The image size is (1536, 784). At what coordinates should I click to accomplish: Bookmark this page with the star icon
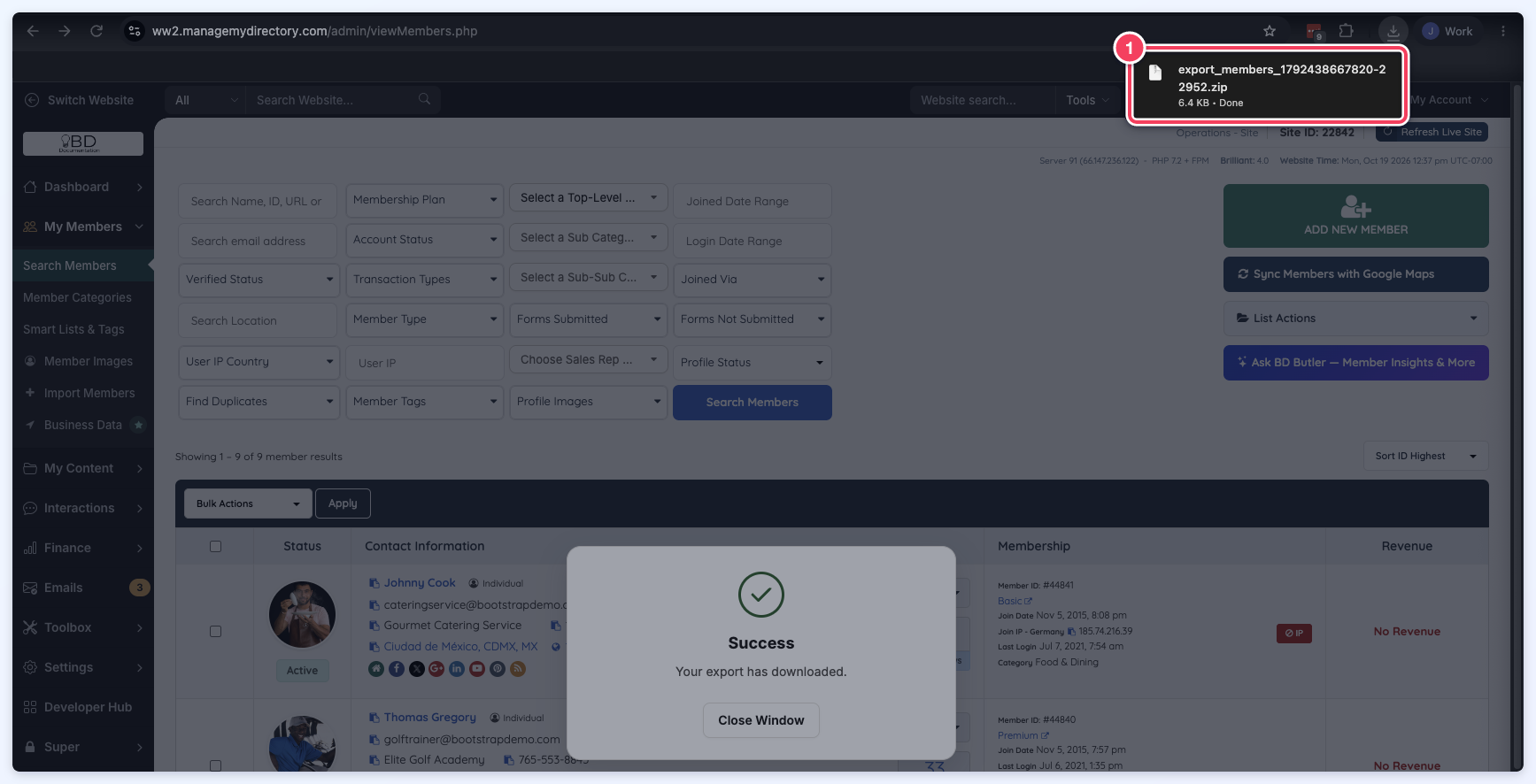1270,31
